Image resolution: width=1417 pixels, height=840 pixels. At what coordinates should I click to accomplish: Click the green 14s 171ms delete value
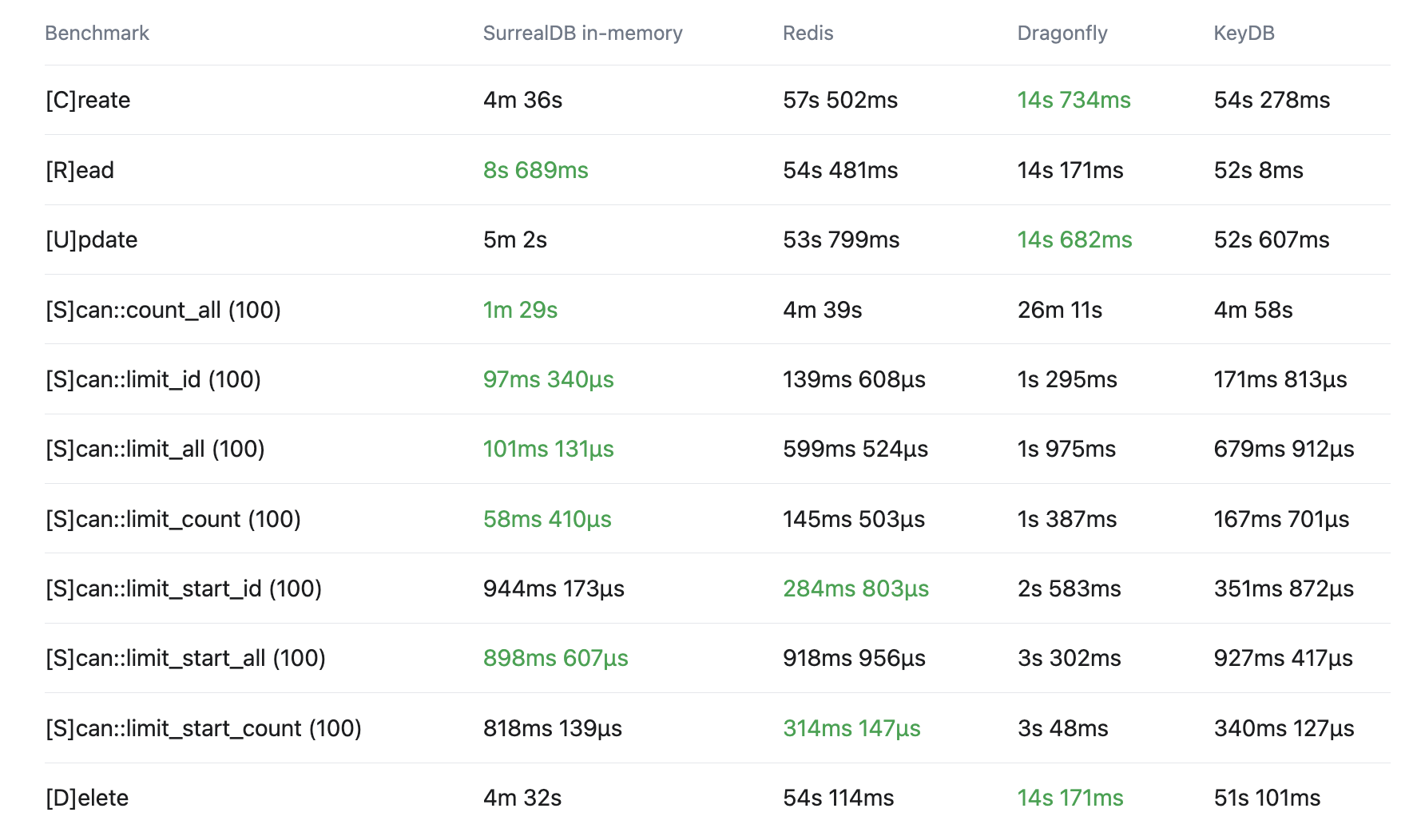pyautogui.click(x=1070, y=798)
